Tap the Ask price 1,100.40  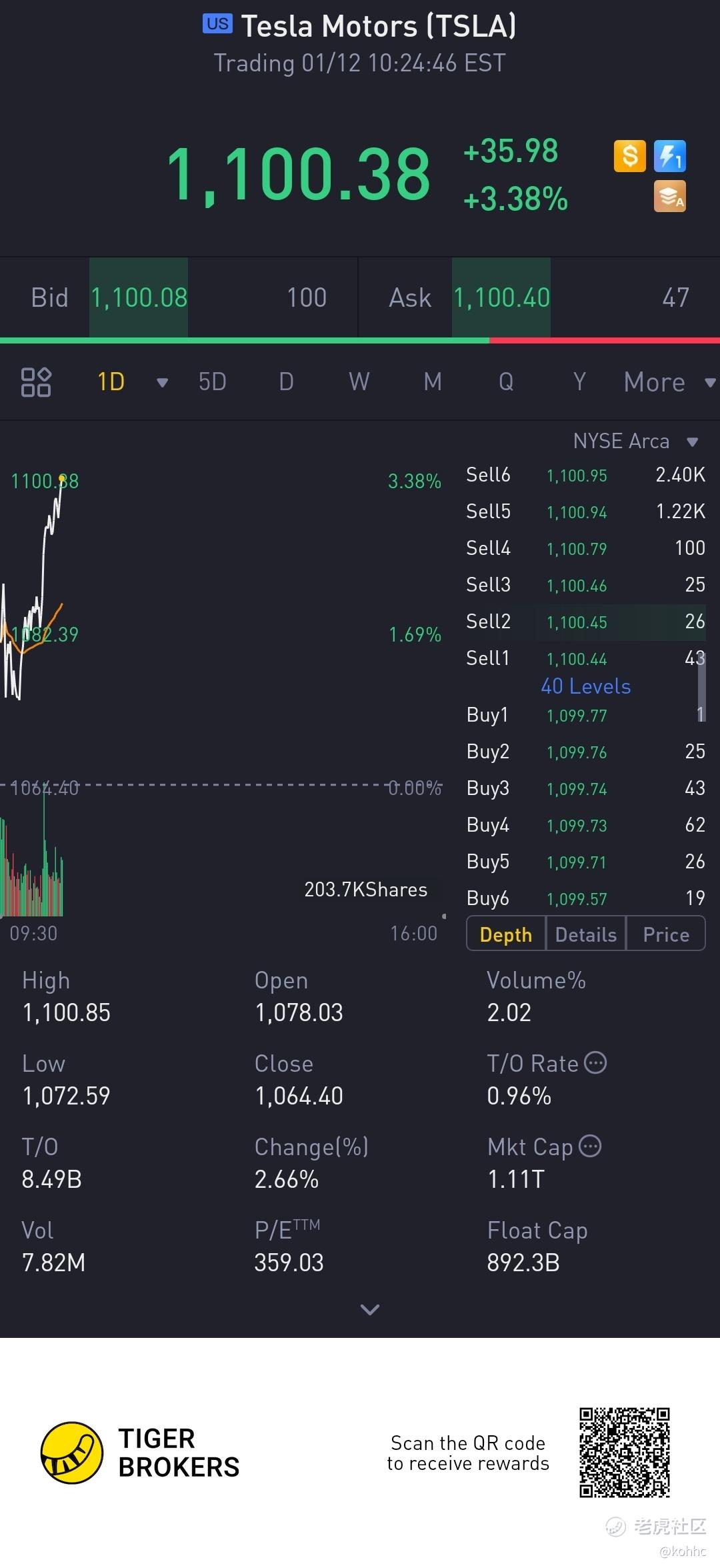pyautogui.click(x=501, y=297)
